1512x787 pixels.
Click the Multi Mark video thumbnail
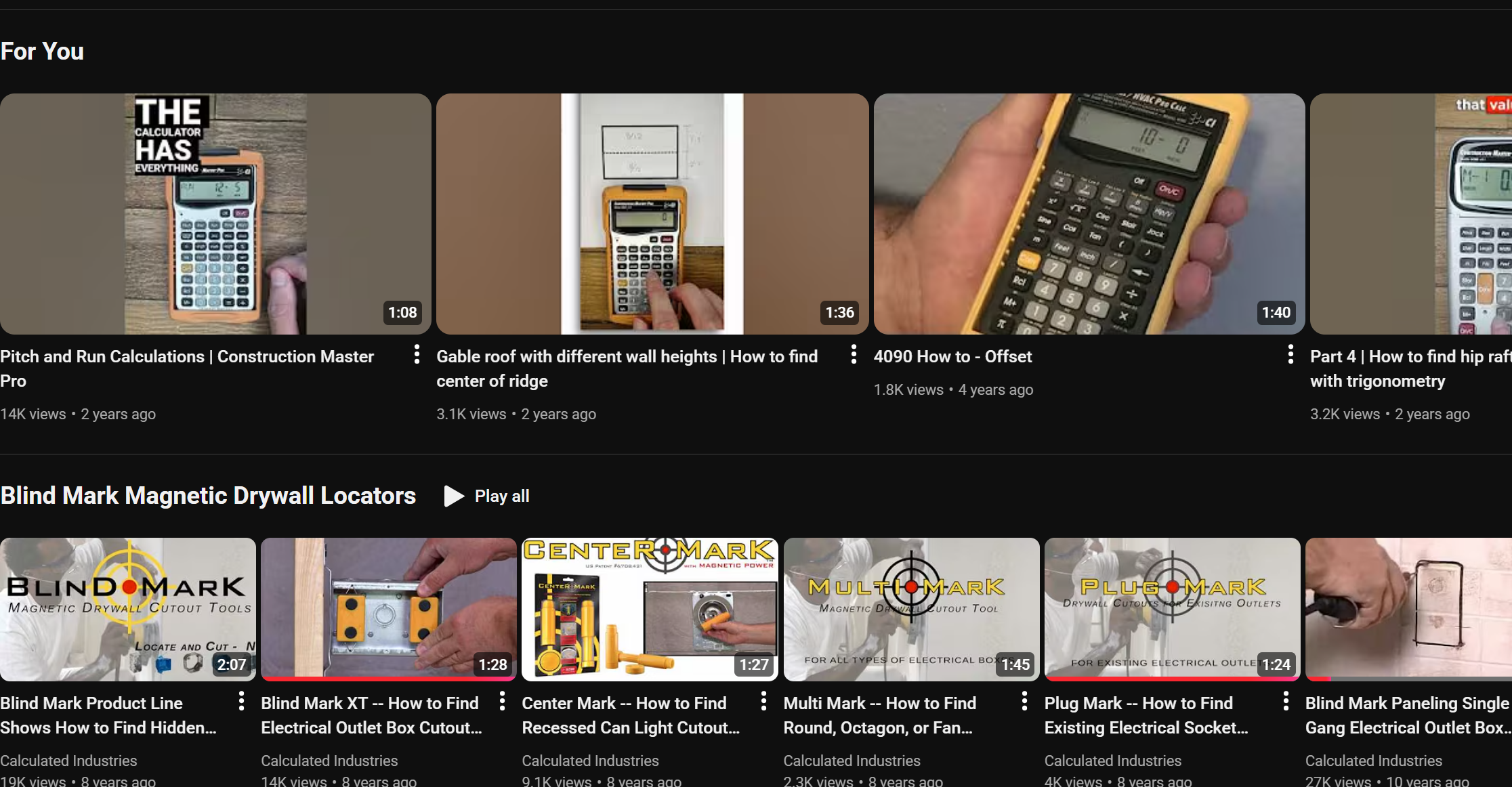(x=911, y=609)
